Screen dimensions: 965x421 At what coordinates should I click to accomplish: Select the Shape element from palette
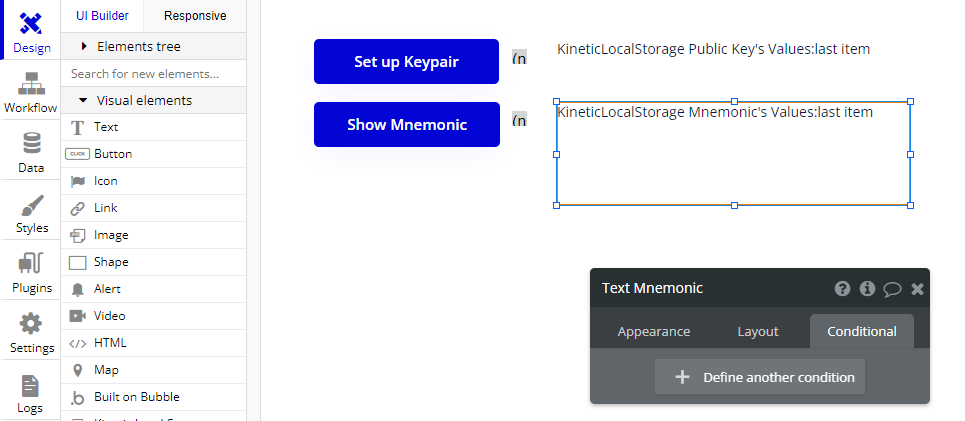pos(110,262)
